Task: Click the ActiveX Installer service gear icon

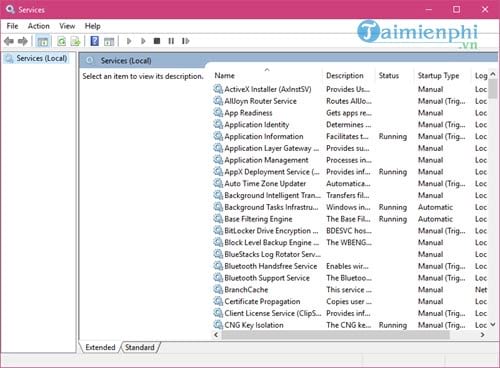Action: tap(218, 89)
